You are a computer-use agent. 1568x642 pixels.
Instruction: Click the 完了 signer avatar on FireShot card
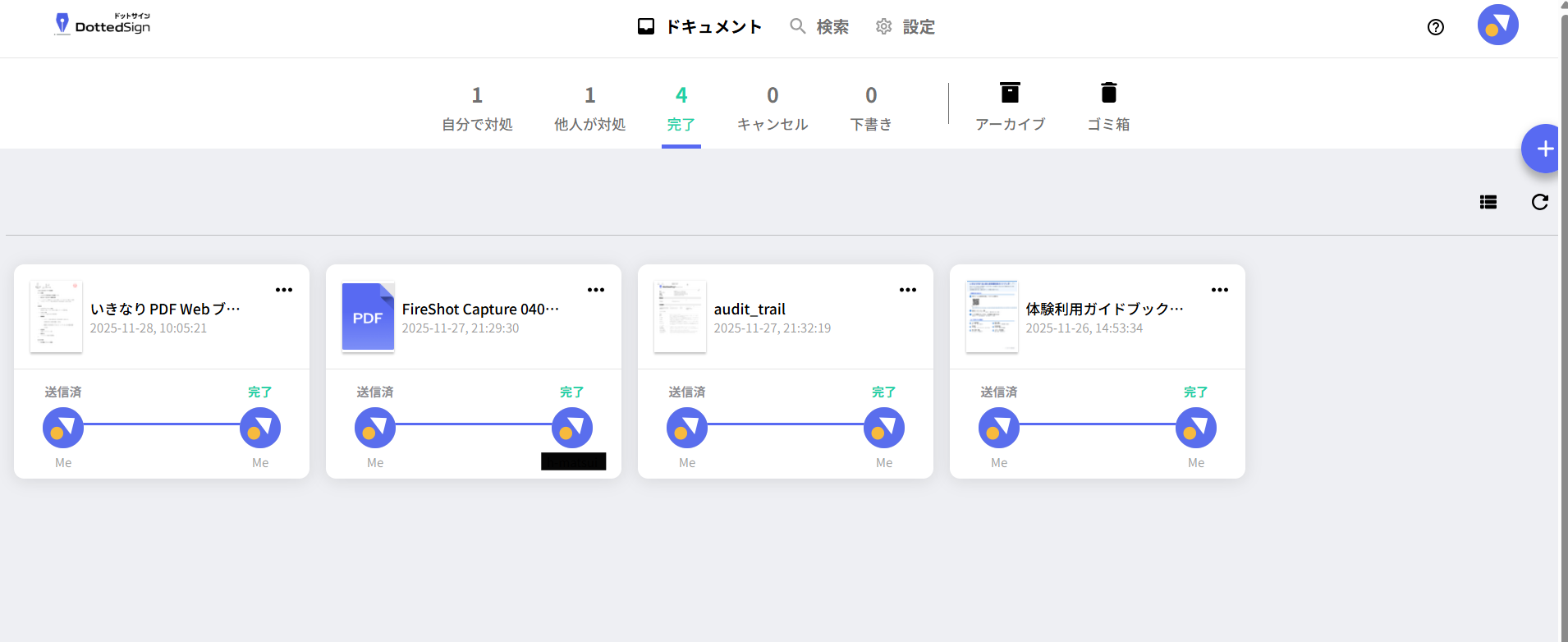pos(572,428)
